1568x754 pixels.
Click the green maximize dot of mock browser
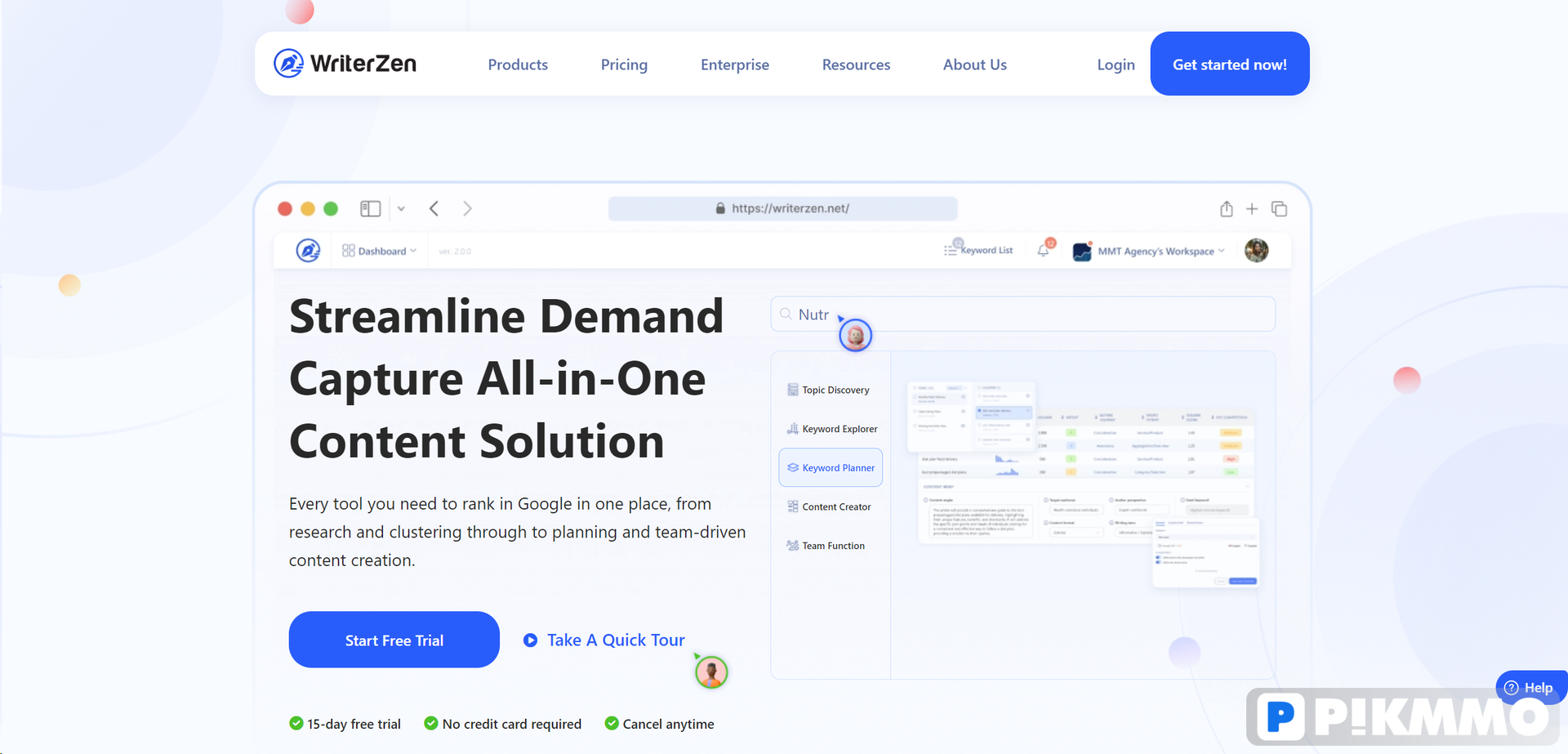click(331, 208)
